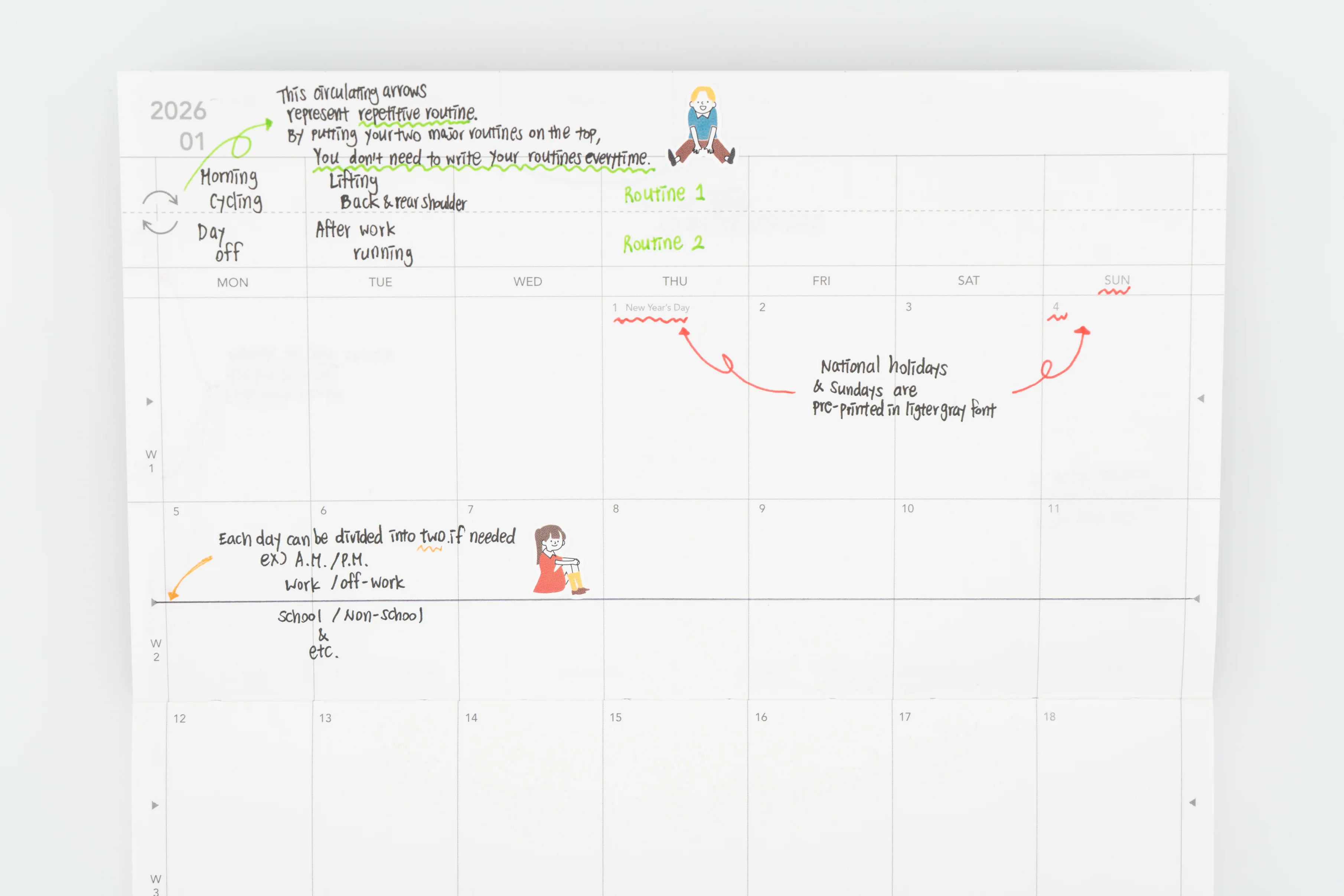
Task: Click the horizontal divider line in week 2
Action: (x=675, y=600)
